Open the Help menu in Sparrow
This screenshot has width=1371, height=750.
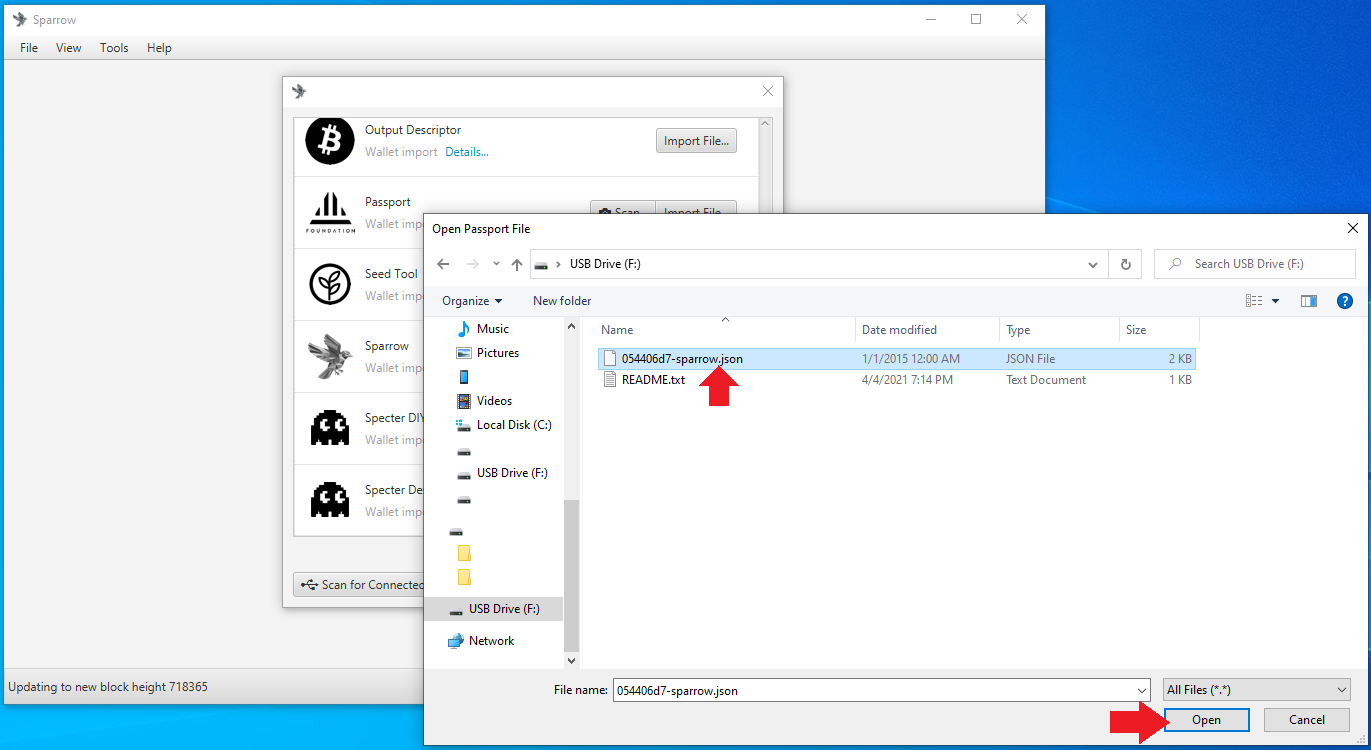click(159, 48)
